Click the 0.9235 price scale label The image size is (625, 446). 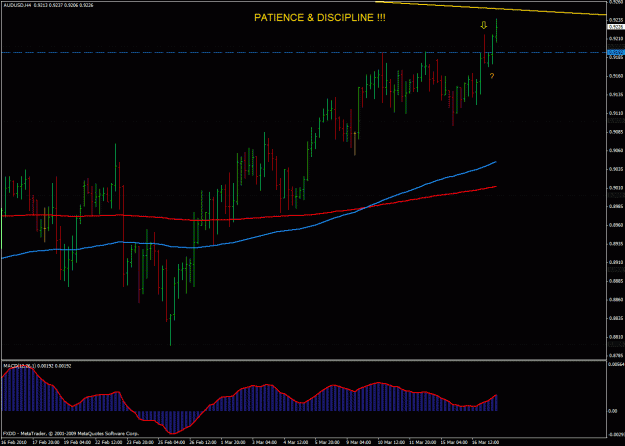(x=616, y=20)
